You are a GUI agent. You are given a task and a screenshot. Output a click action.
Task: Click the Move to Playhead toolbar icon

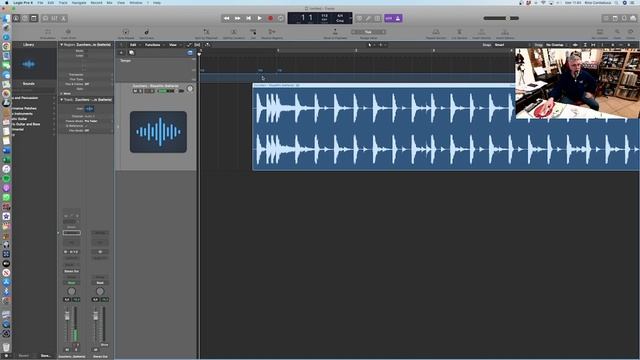click(x=335, y=33)
